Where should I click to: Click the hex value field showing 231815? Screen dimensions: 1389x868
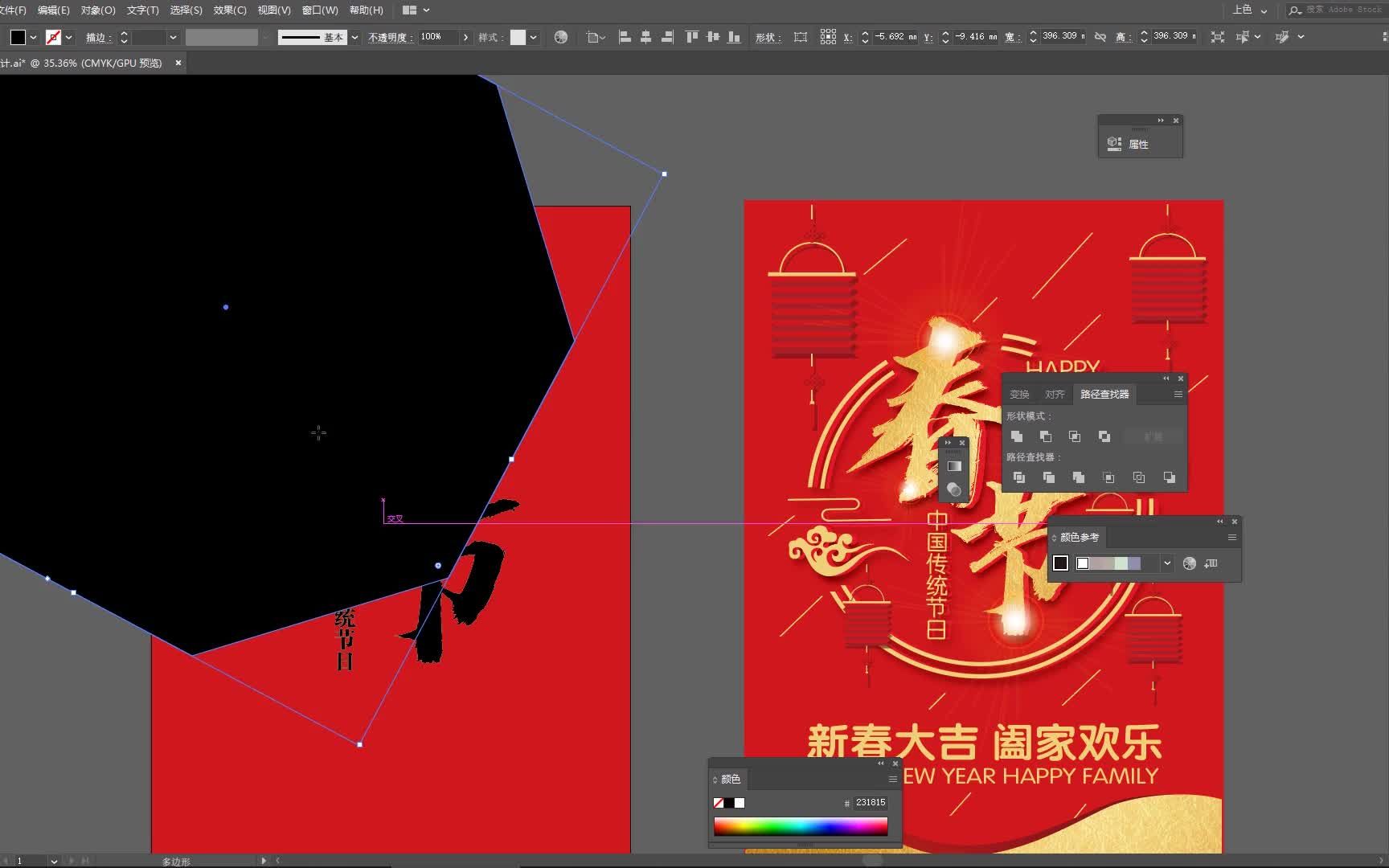point(871,802)
